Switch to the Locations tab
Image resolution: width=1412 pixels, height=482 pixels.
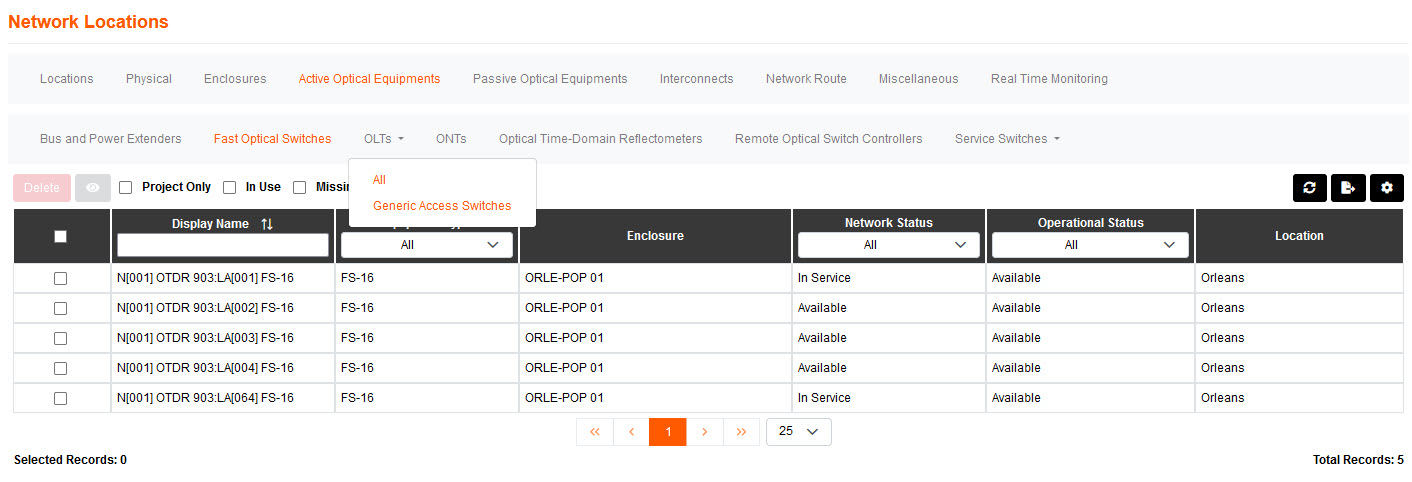[67, 79]
